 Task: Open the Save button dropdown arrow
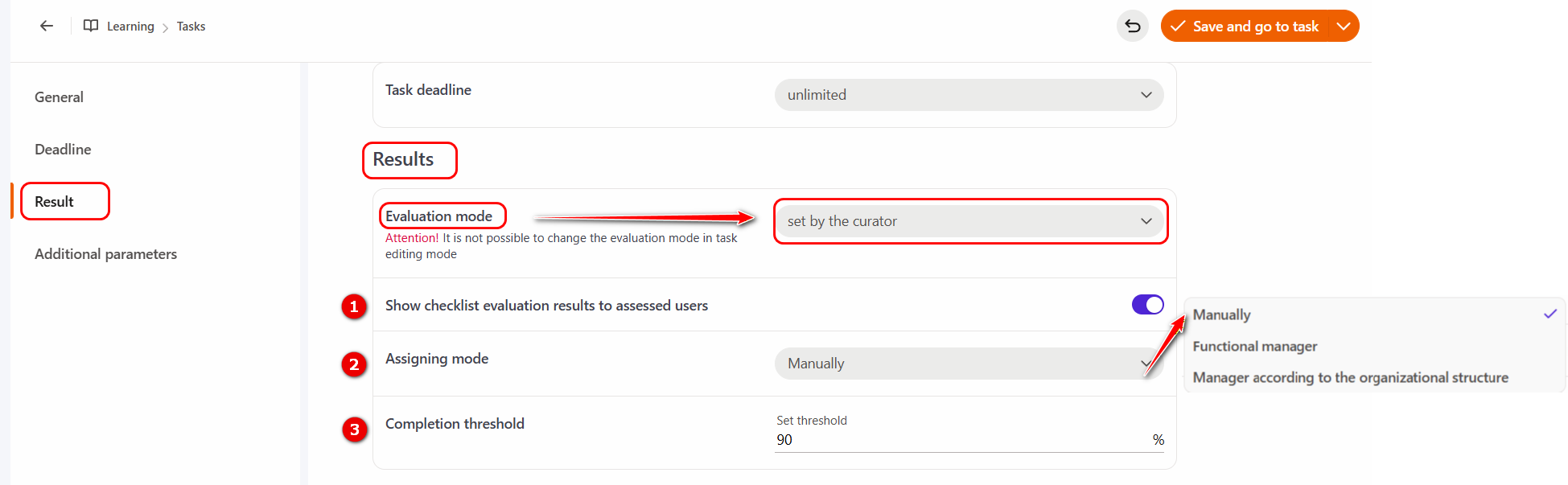(x=1343, y=27)
